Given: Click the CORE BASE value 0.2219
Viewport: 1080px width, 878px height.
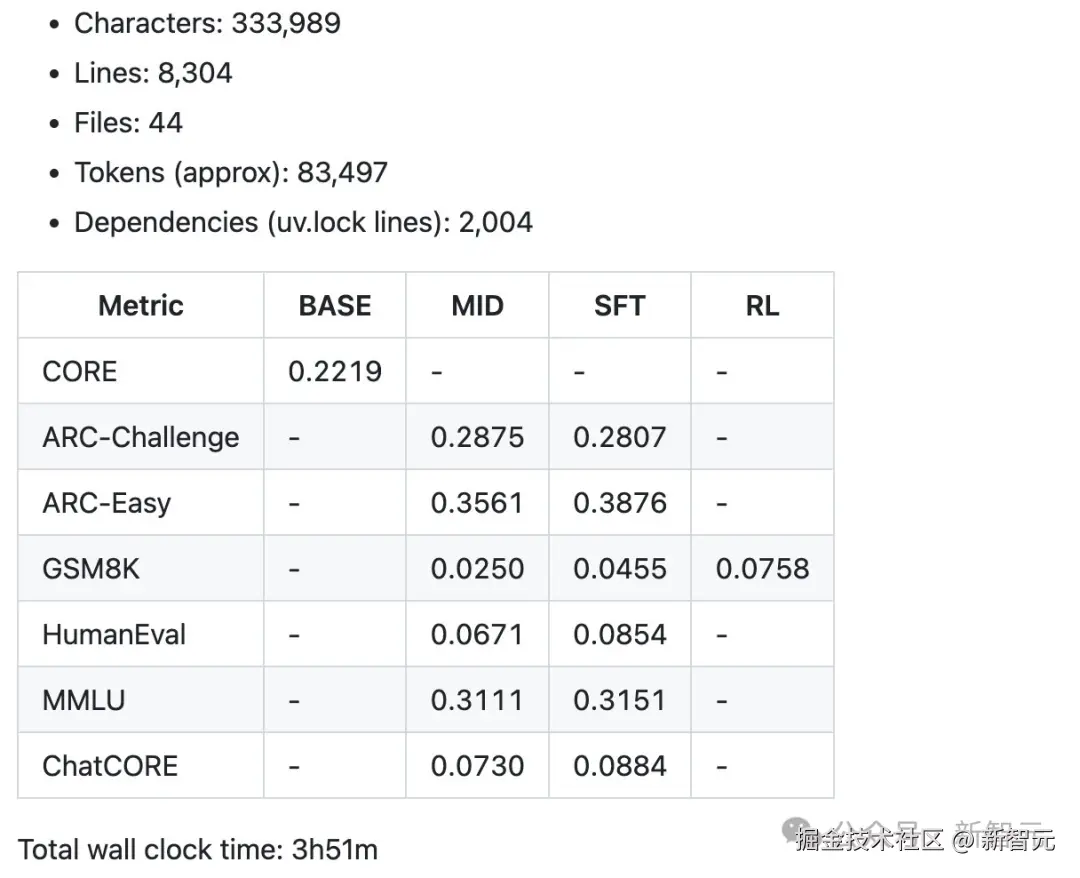Looking at the screenshot, I should click(x=335, y=372).
